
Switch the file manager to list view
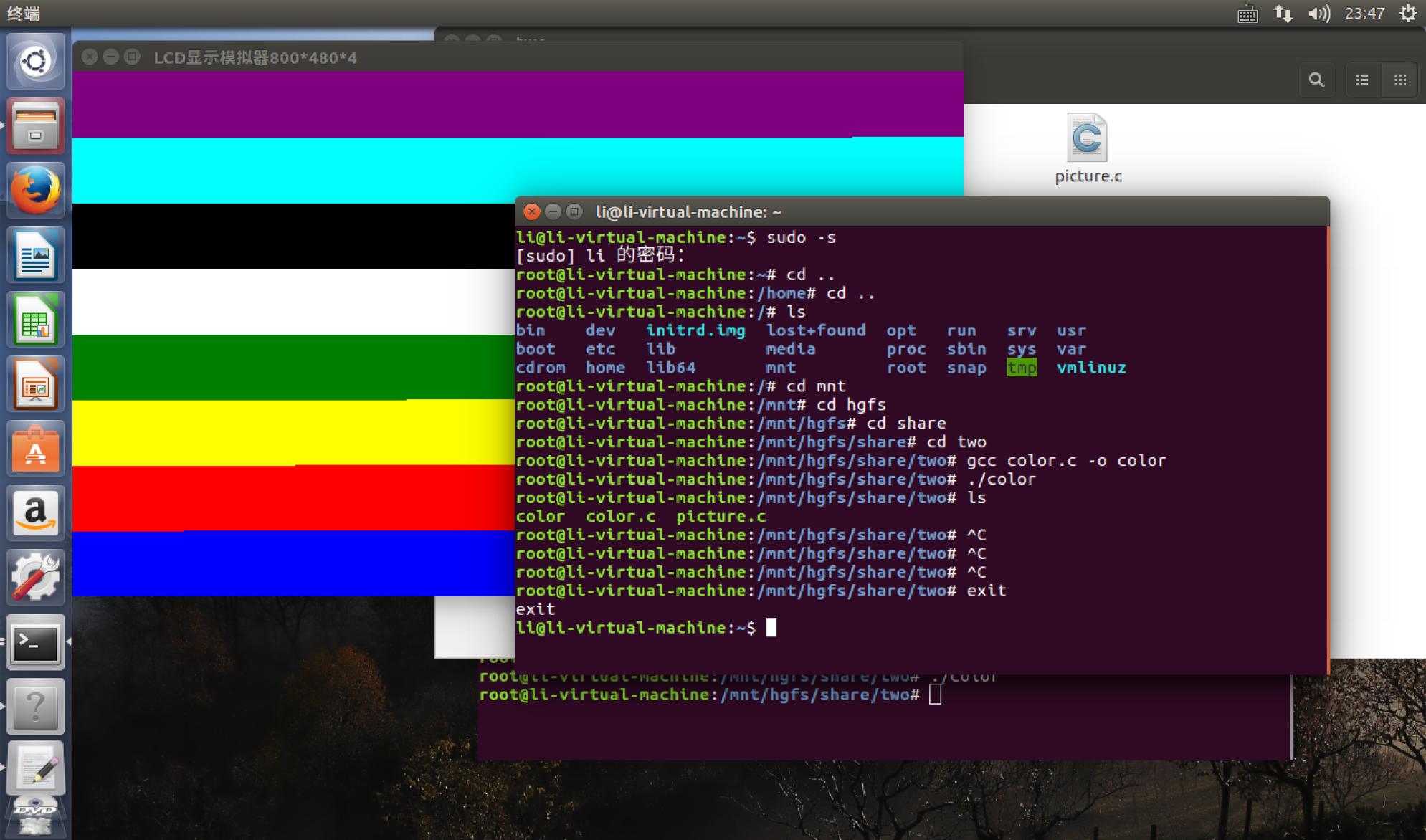[x=1361, y=80]
